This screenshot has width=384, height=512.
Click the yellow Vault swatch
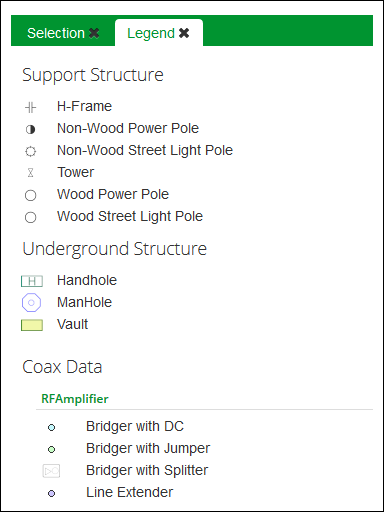pyautogui.click(x=32, y=325)
